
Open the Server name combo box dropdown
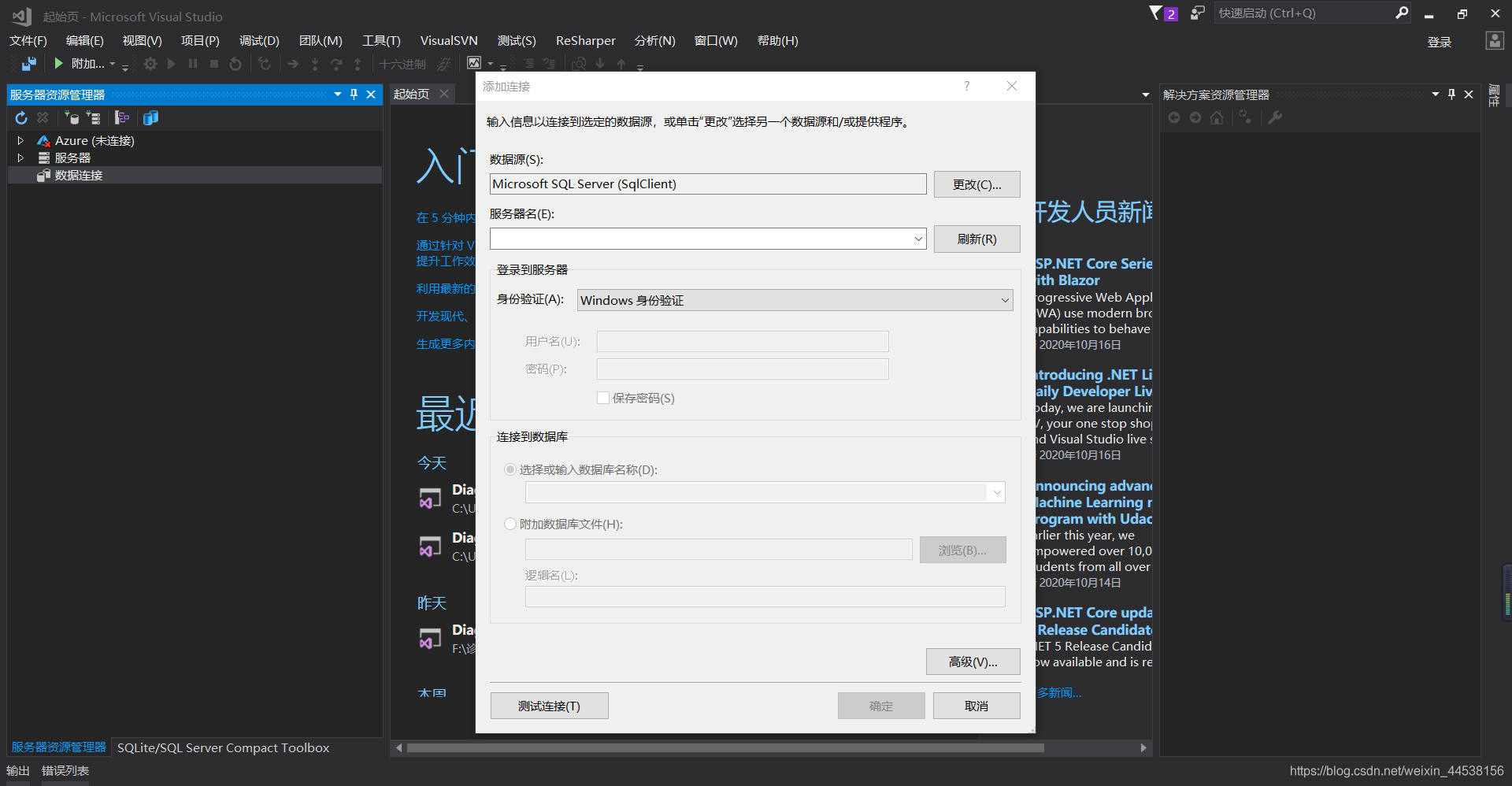coord(918,239)
